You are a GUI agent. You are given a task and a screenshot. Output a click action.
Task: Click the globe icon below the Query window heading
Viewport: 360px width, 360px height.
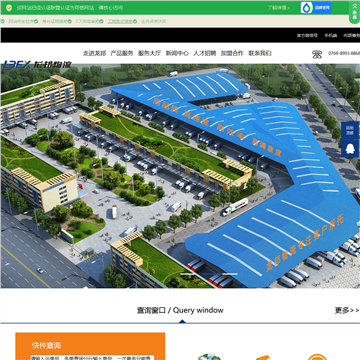click(209, 357)
